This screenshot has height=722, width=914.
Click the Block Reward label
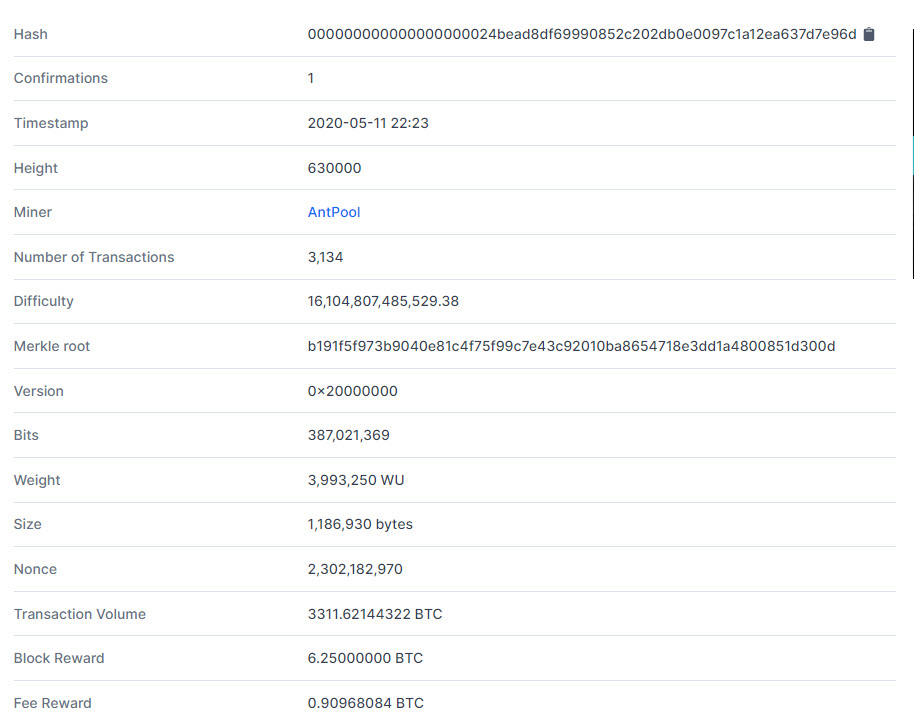(59, 658)
